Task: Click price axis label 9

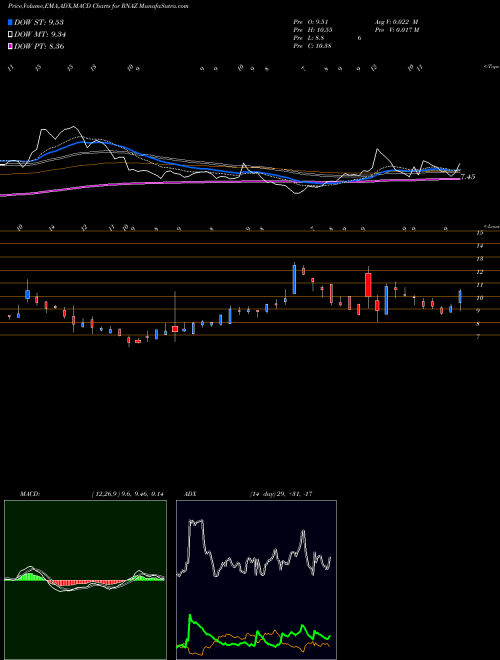Action: click(478, 311)
